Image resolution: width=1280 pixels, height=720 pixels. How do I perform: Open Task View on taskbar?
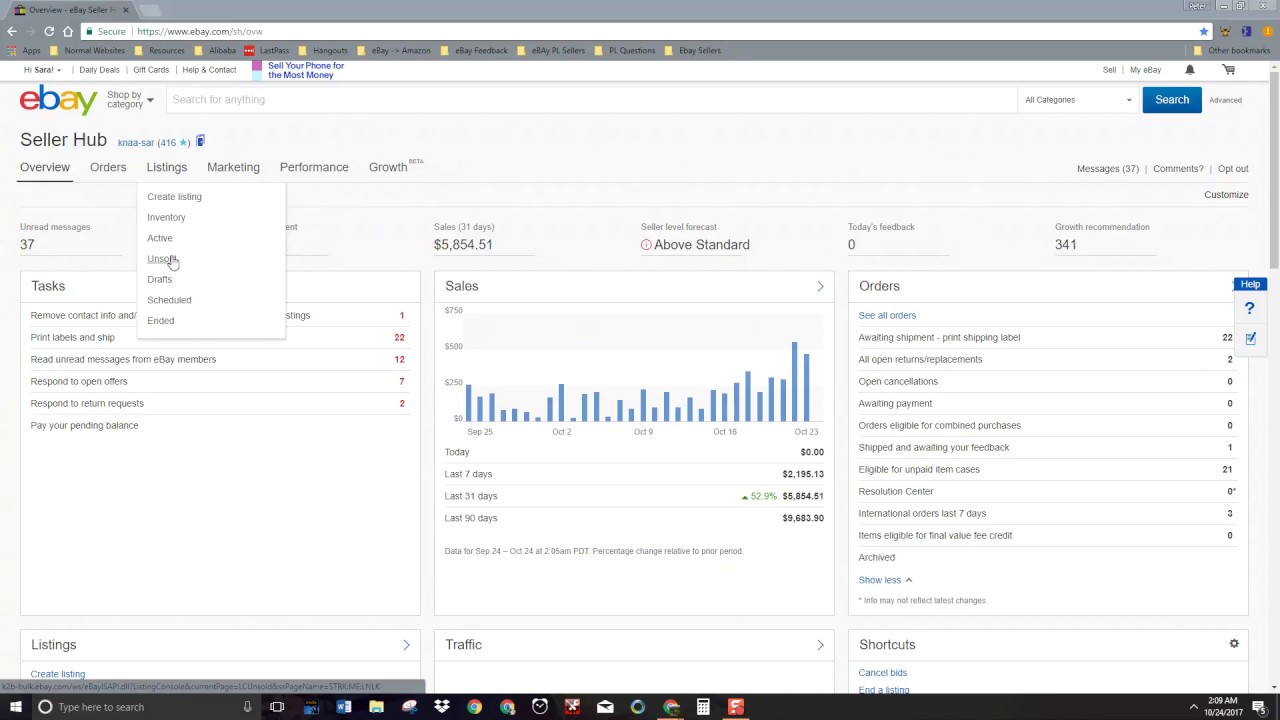tap(277, 707)
